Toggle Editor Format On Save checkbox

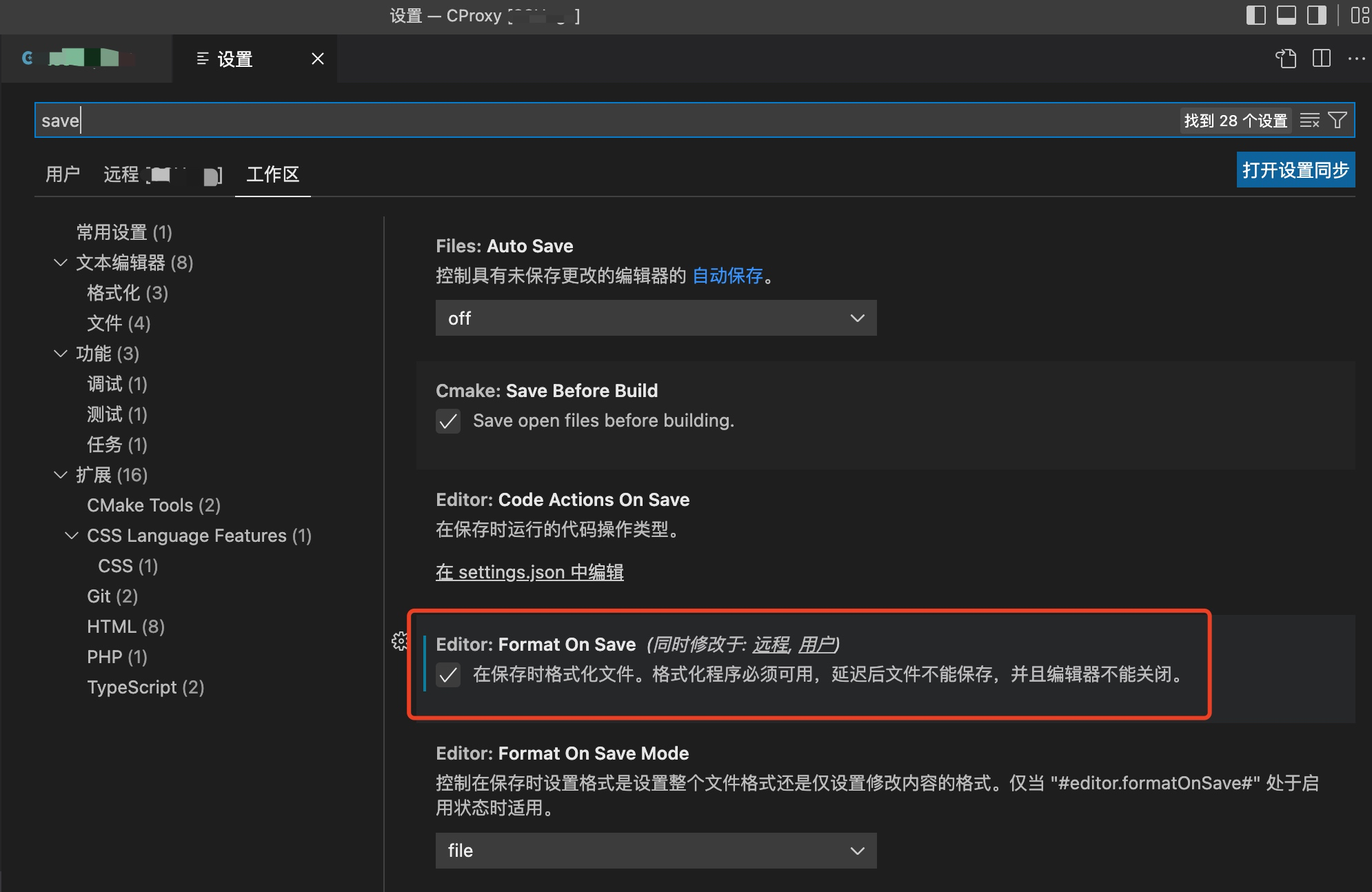[448, 674]
